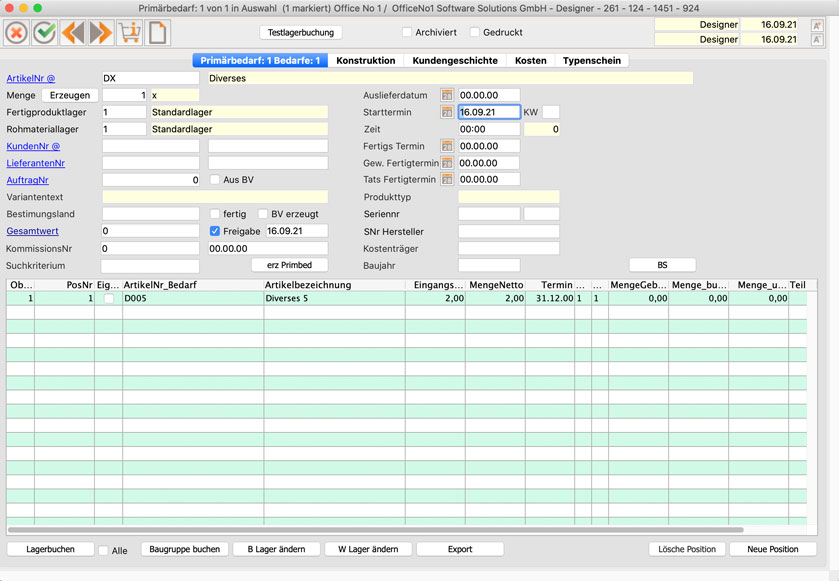This screenshot has height=581, width=839.
Task: Click the Diverses 5 table cell
Action: pos(334,299)
